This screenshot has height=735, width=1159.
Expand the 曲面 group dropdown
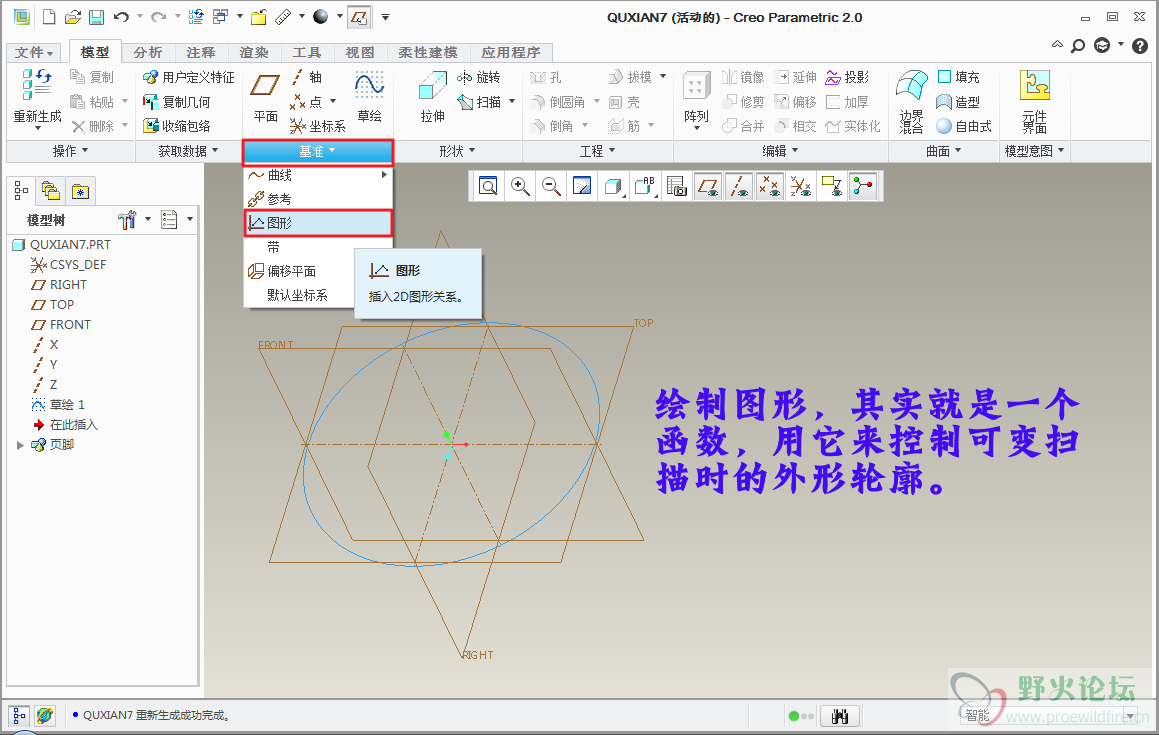coord(944,151)
